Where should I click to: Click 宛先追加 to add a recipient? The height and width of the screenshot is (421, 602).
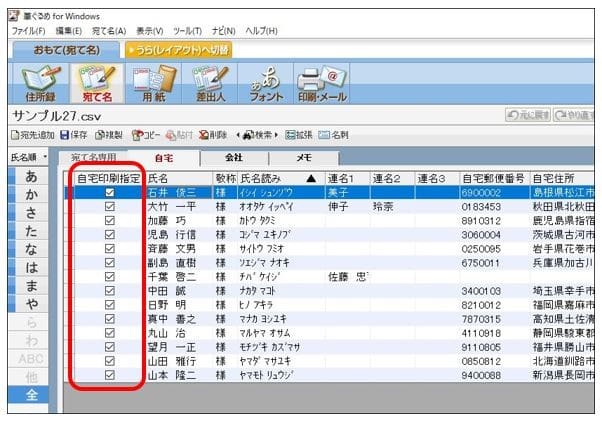[30, 135]
